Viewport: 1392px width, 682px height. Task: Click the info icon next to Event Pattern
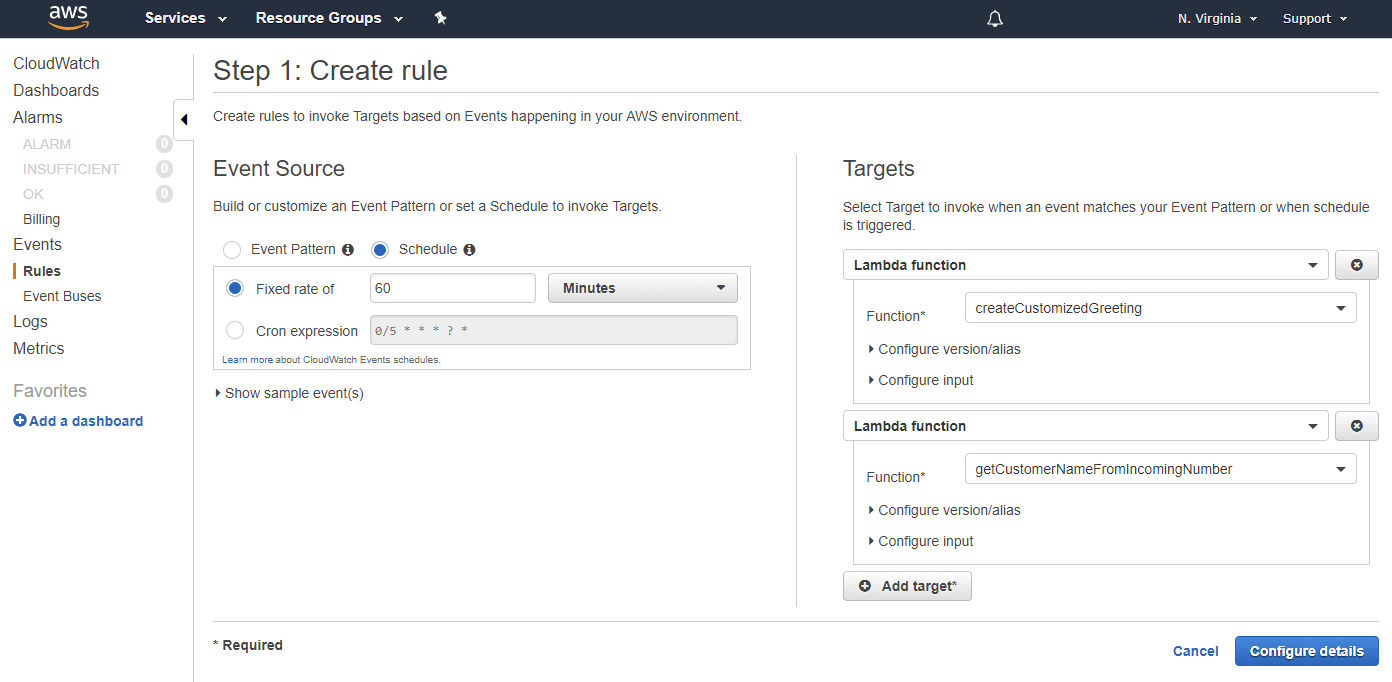tap(346, 249)
